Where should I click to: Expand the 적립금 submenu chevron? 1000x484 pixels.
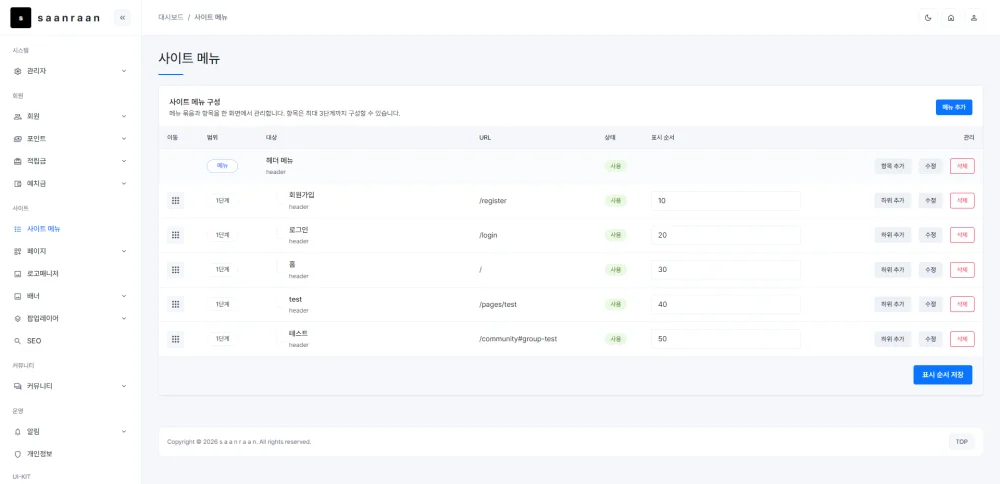(x=124, y=161)
